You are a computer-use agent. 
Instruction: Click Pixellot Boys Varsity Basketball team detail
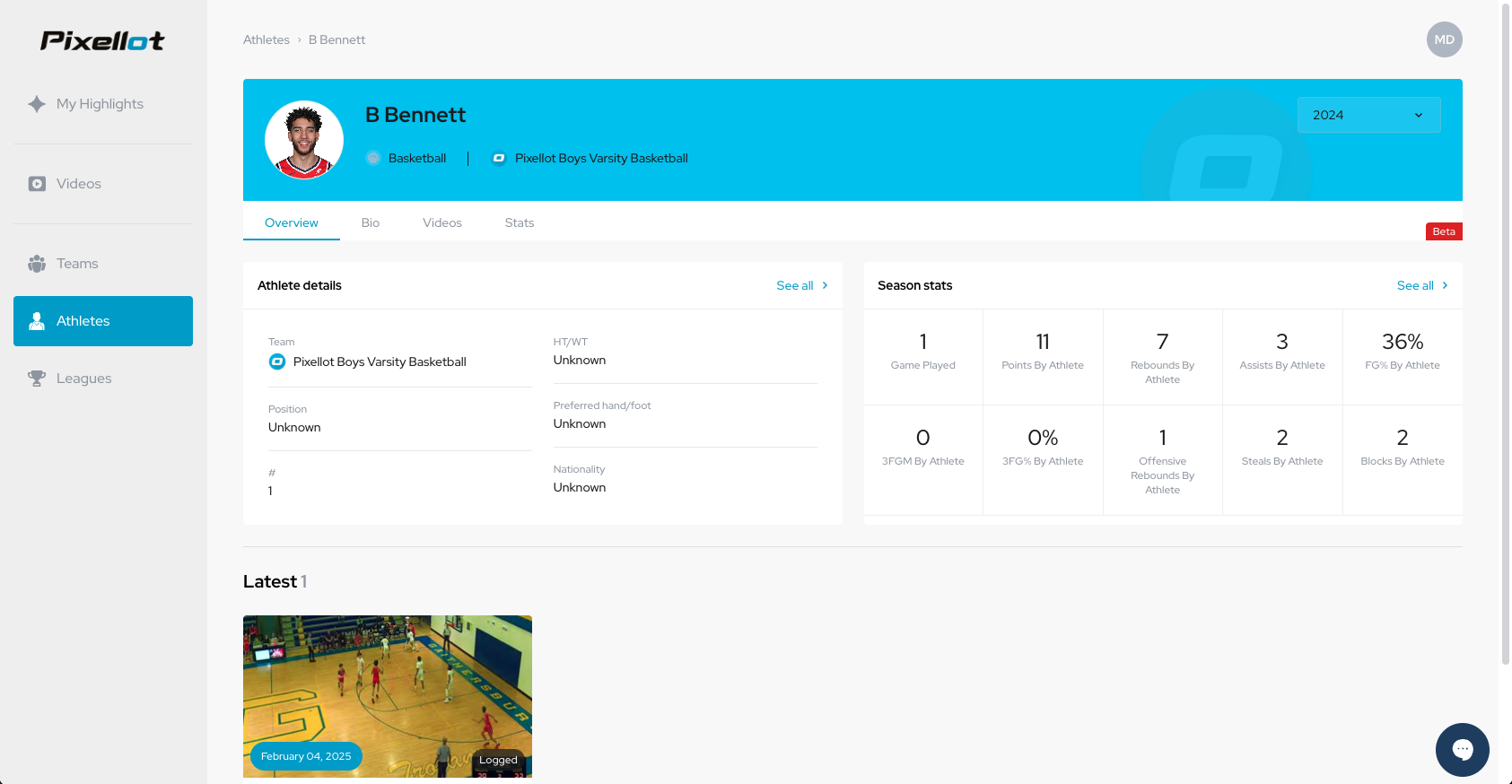pyautogui.click(x=380, y=362)
